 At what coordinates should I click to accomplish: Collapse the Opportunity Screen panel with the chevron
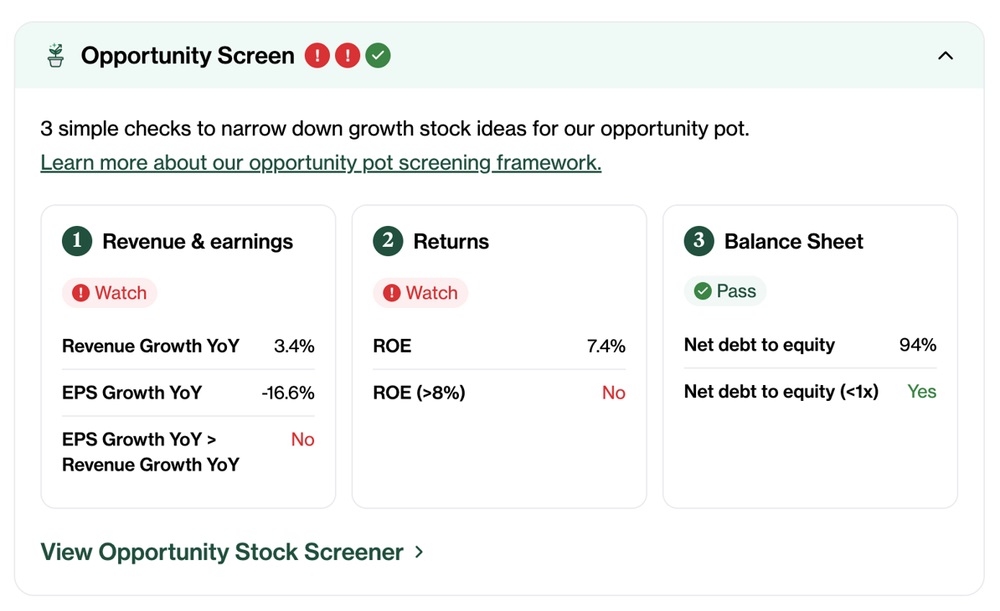[945, 55]
